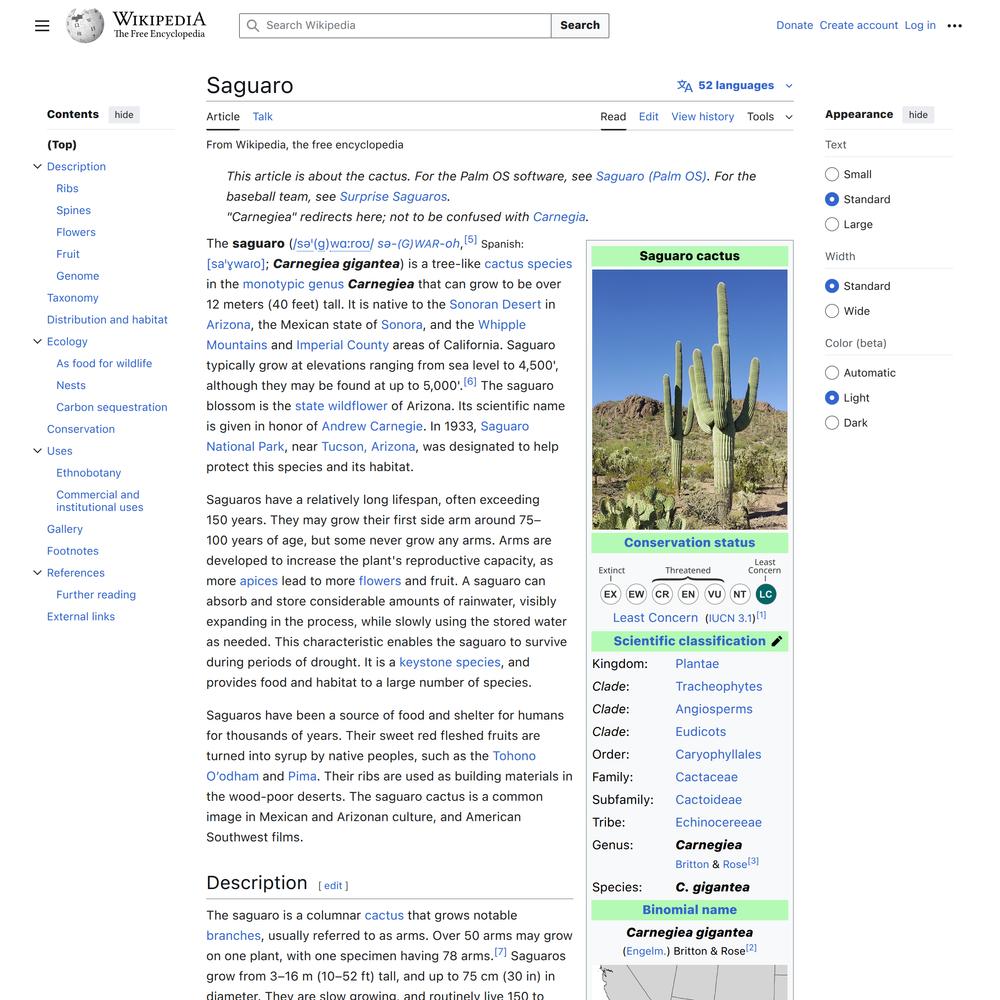Click the Donate link
This screenshot has height=1000, width=1000.
[x=794, y=26]
